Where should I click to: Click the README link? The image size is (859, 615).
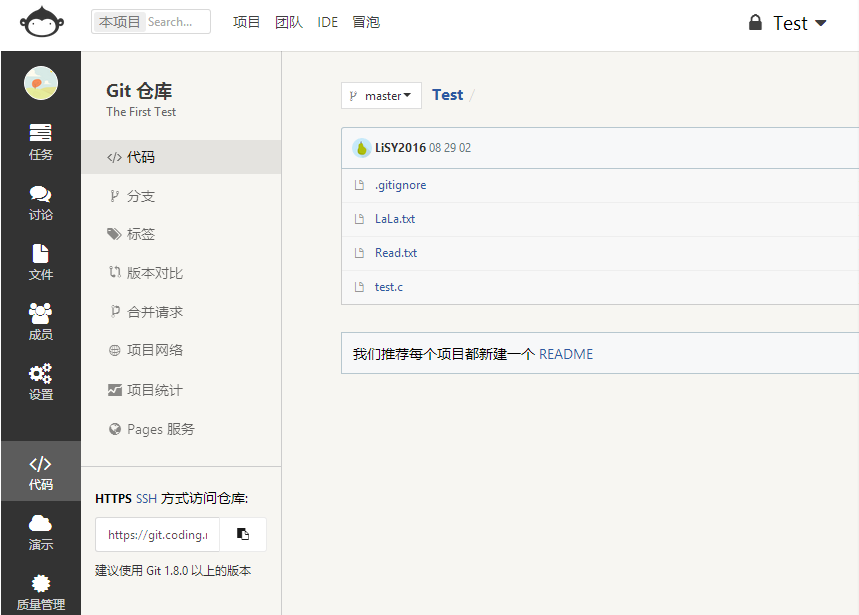tap(566, 354)
